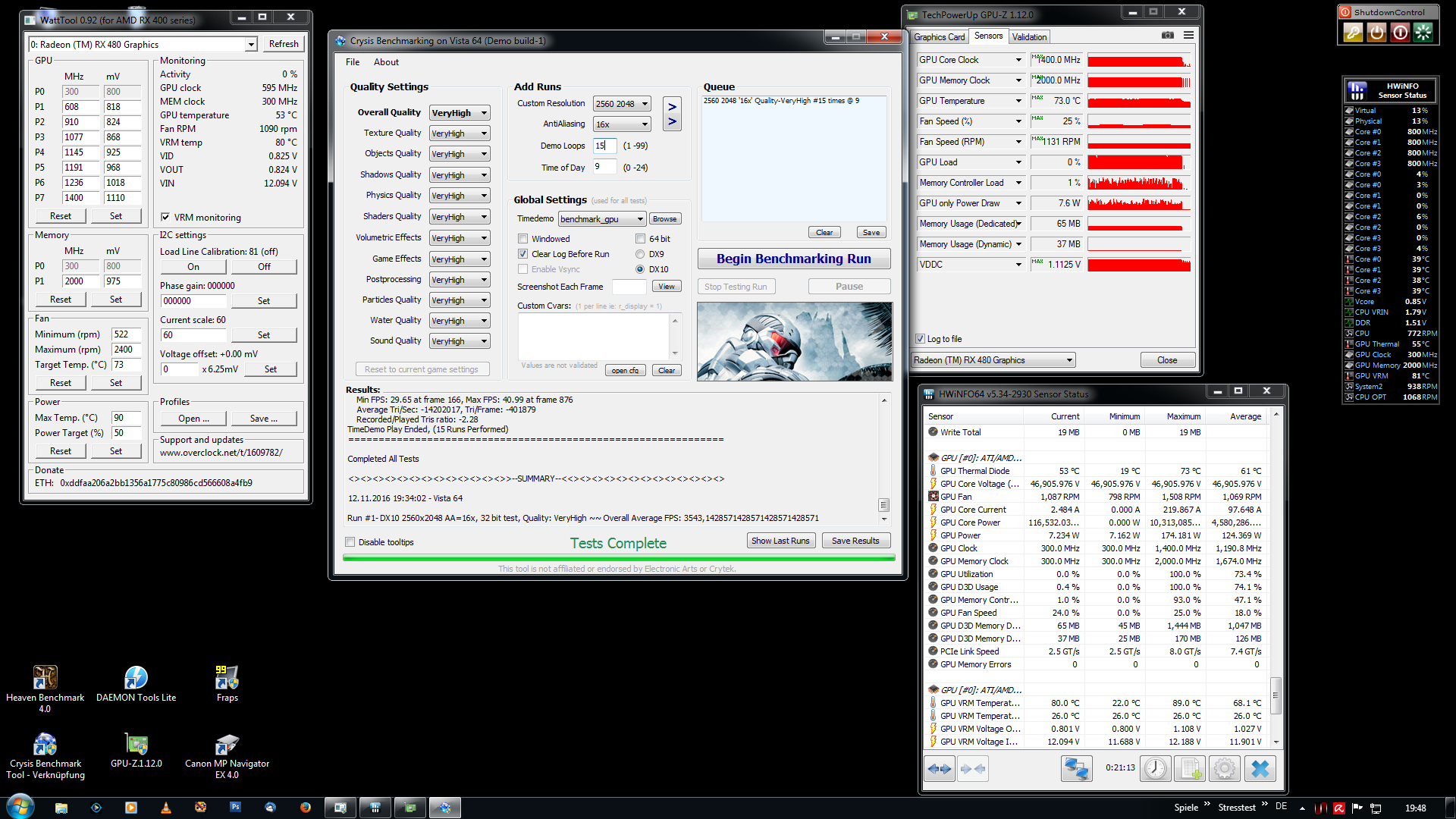Viewport: 1456px width, 819px height.
Task: Click the HWiNFO clock reset icon
Action: [1156, 769]
